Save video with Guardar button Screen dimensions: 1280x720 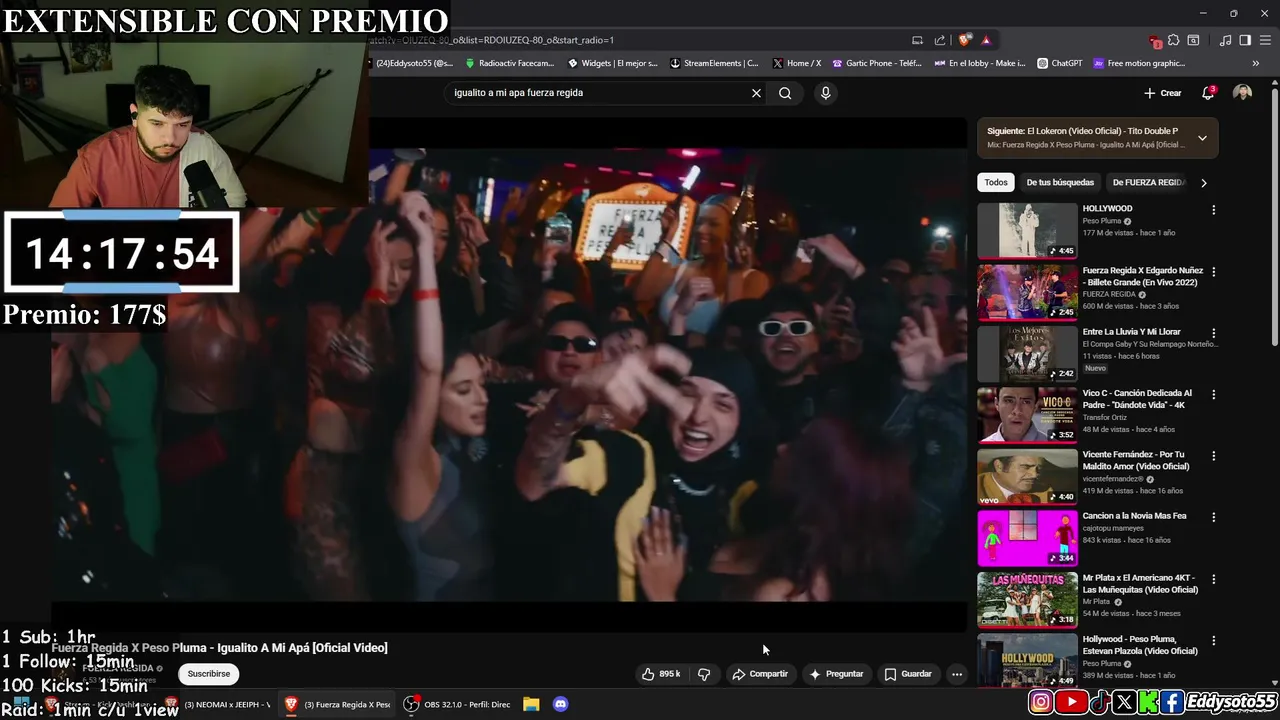pos(908,674)
